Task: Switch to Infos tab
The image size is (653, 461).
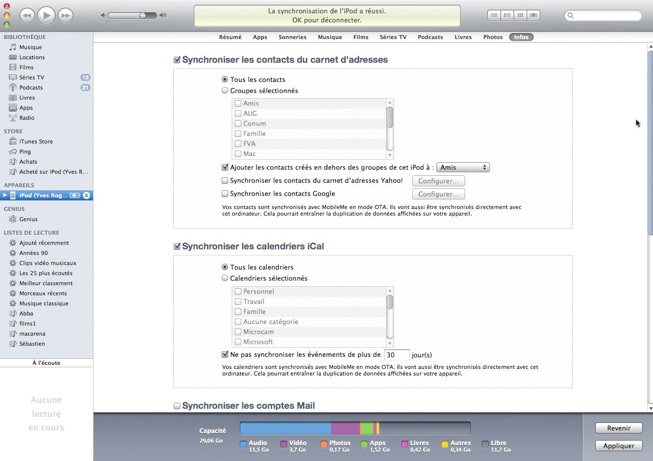Action: pyautogui.click(x=521, y=37)
